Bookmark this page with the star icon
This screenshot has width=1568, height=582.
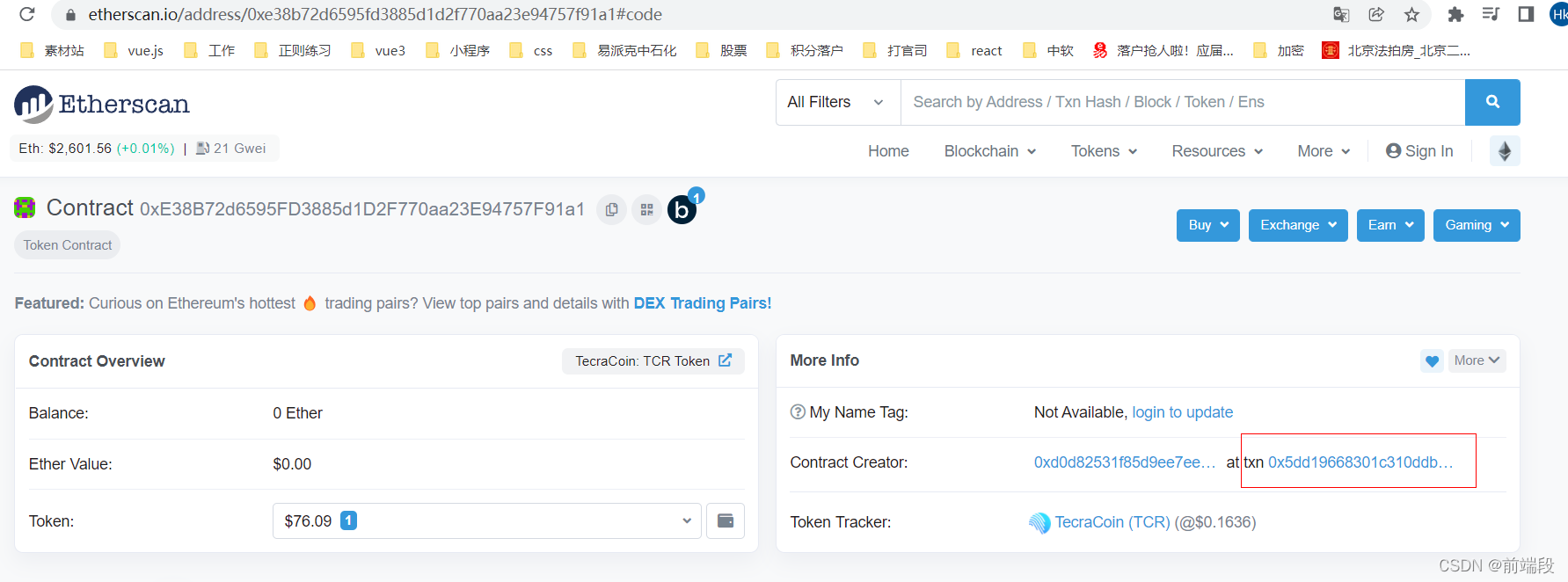(1411, 14)
